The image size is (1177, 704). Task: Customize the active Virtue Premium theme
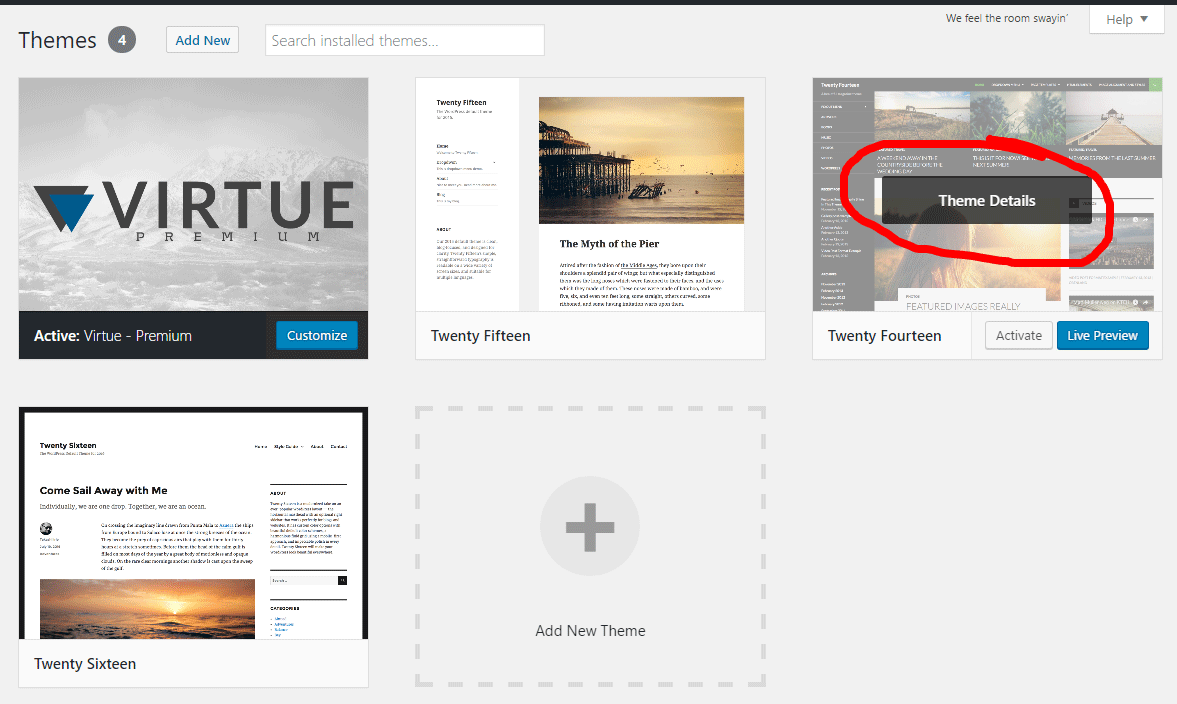click(316, 335)
